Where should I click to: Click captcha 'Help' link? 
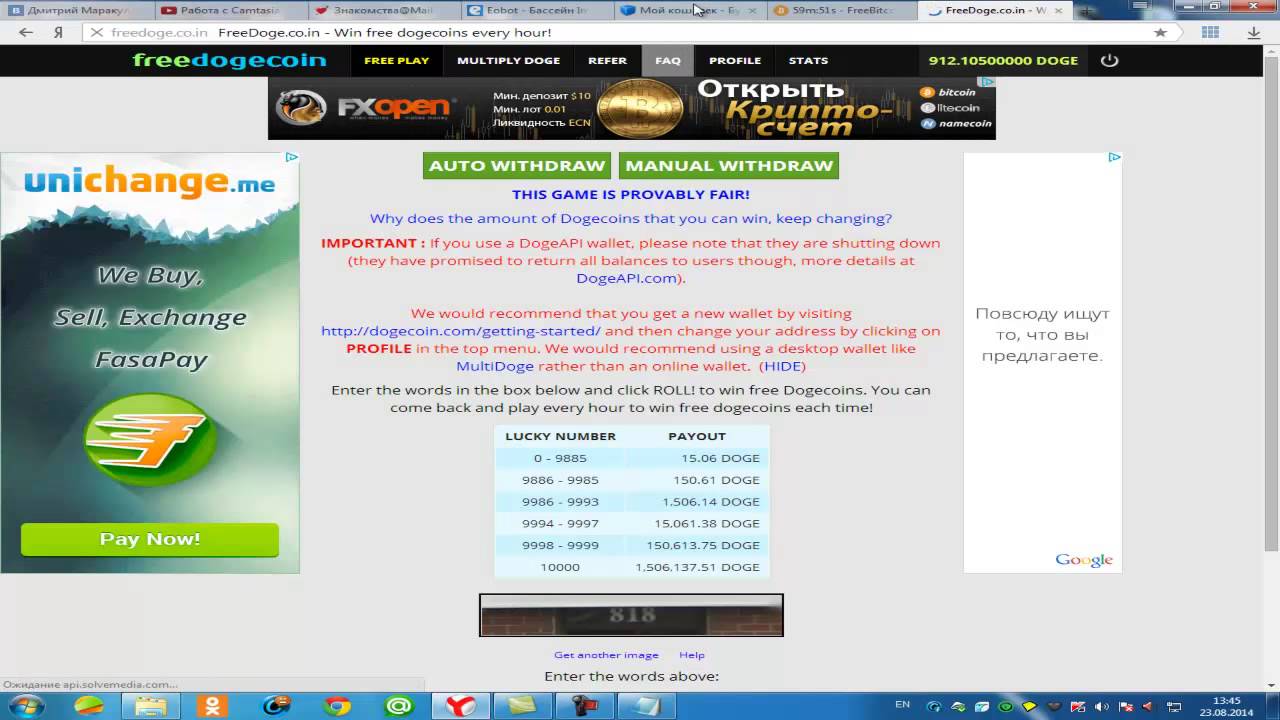(x=692, y=655)
